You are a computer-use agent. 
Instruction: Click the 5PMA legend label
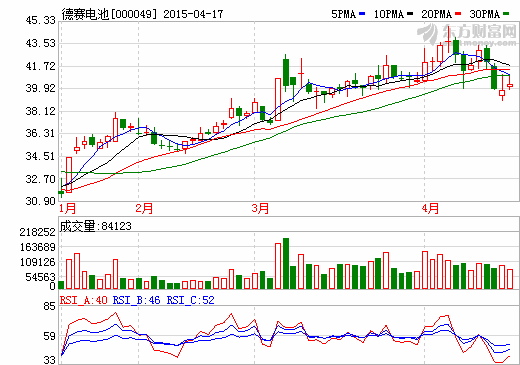click(343, 14)
